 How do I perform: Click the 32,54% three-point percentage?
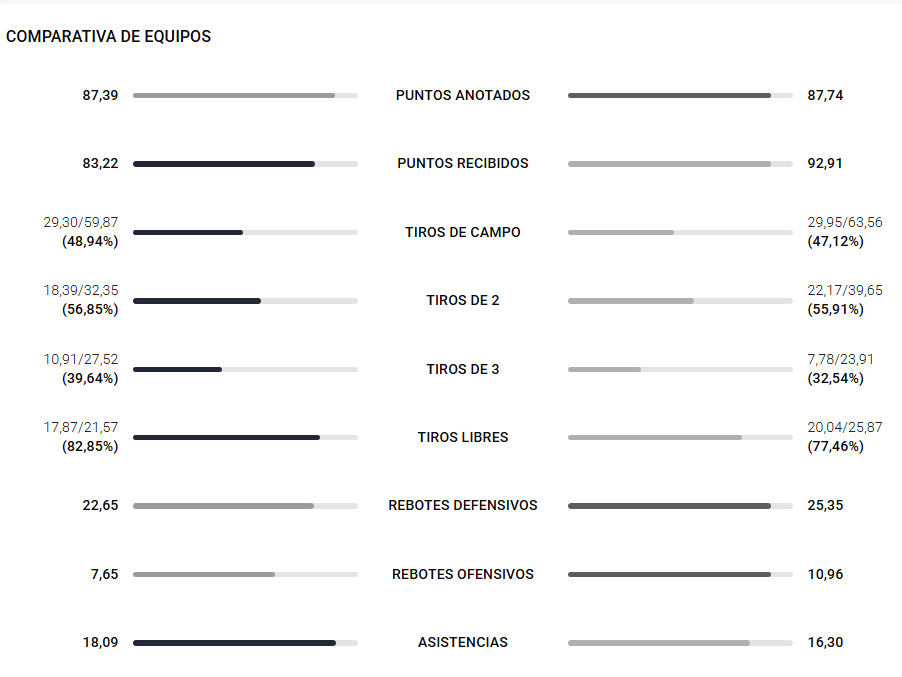coord(835,379)
